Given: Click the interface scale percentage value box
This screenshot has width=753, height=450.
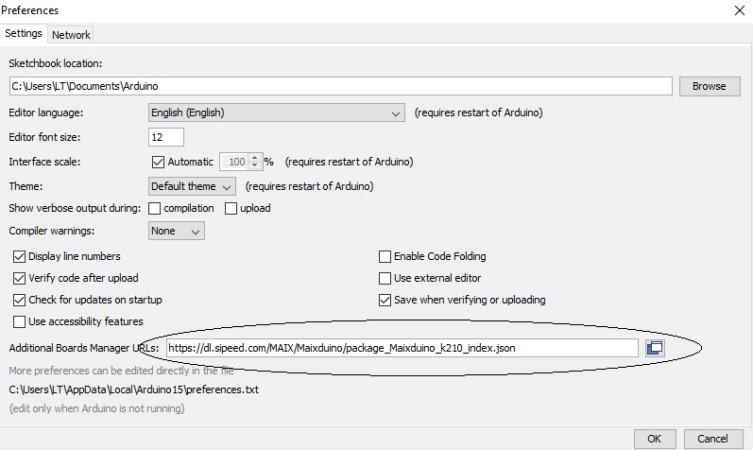Looking at the screenshot, I should tap(234, 162).
